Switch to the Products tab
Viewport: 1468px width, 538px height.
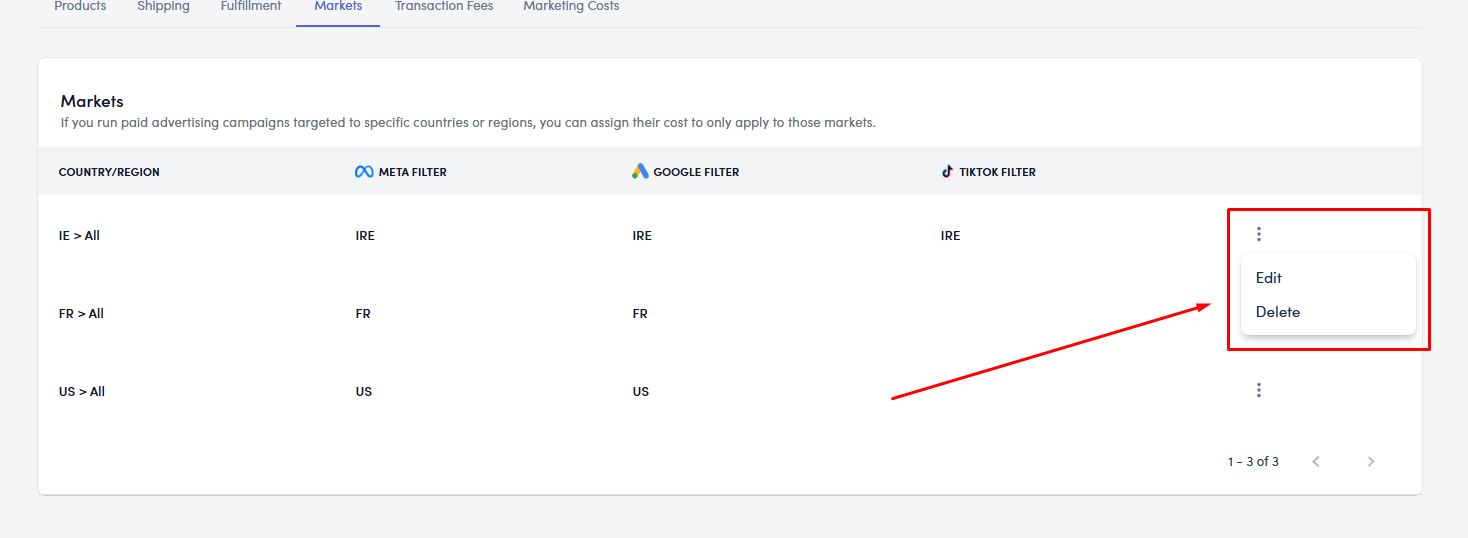point(80,7)
